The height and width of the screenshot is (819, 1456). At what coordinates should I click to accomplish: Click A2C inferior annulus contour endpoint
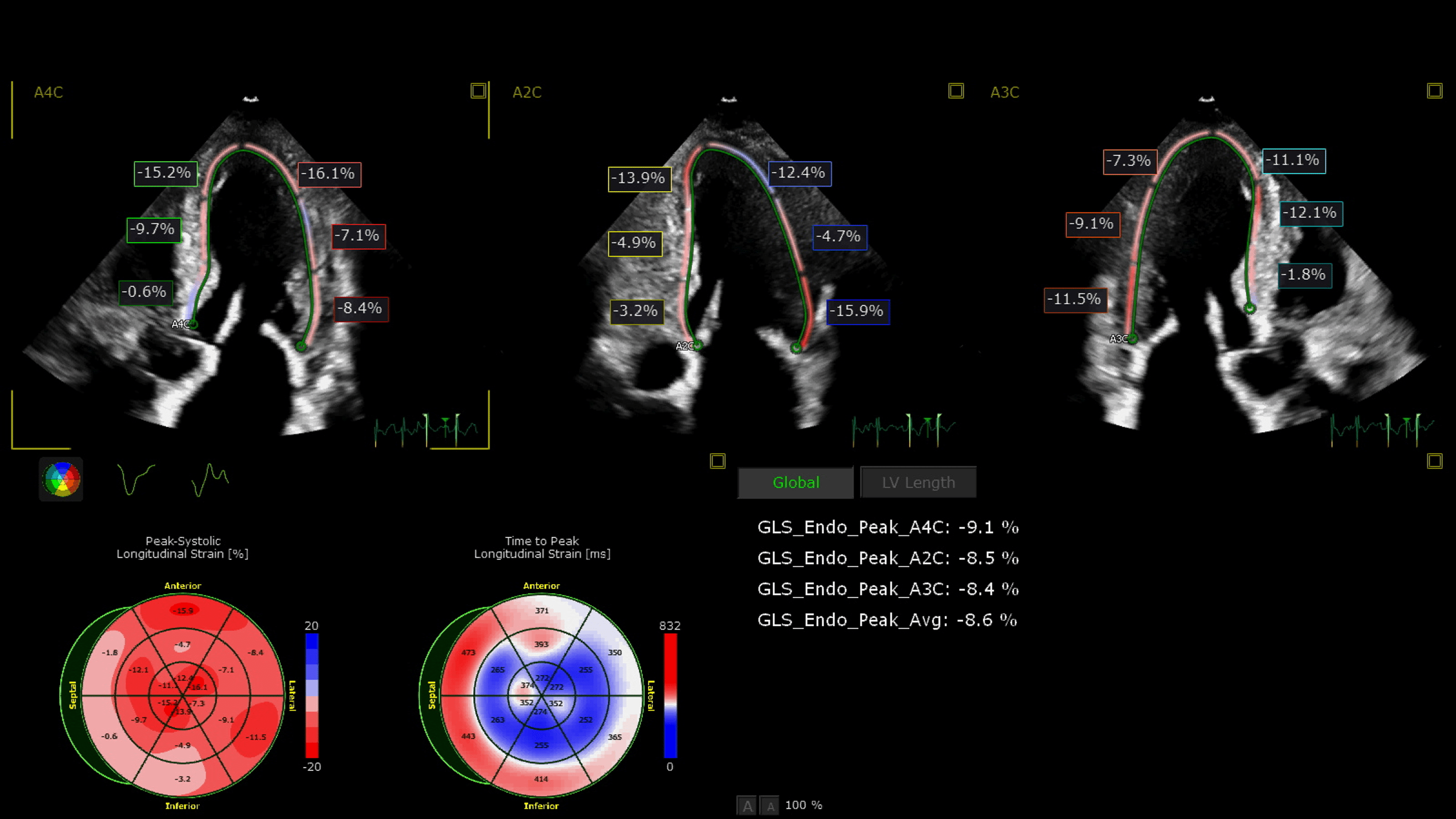698,345
